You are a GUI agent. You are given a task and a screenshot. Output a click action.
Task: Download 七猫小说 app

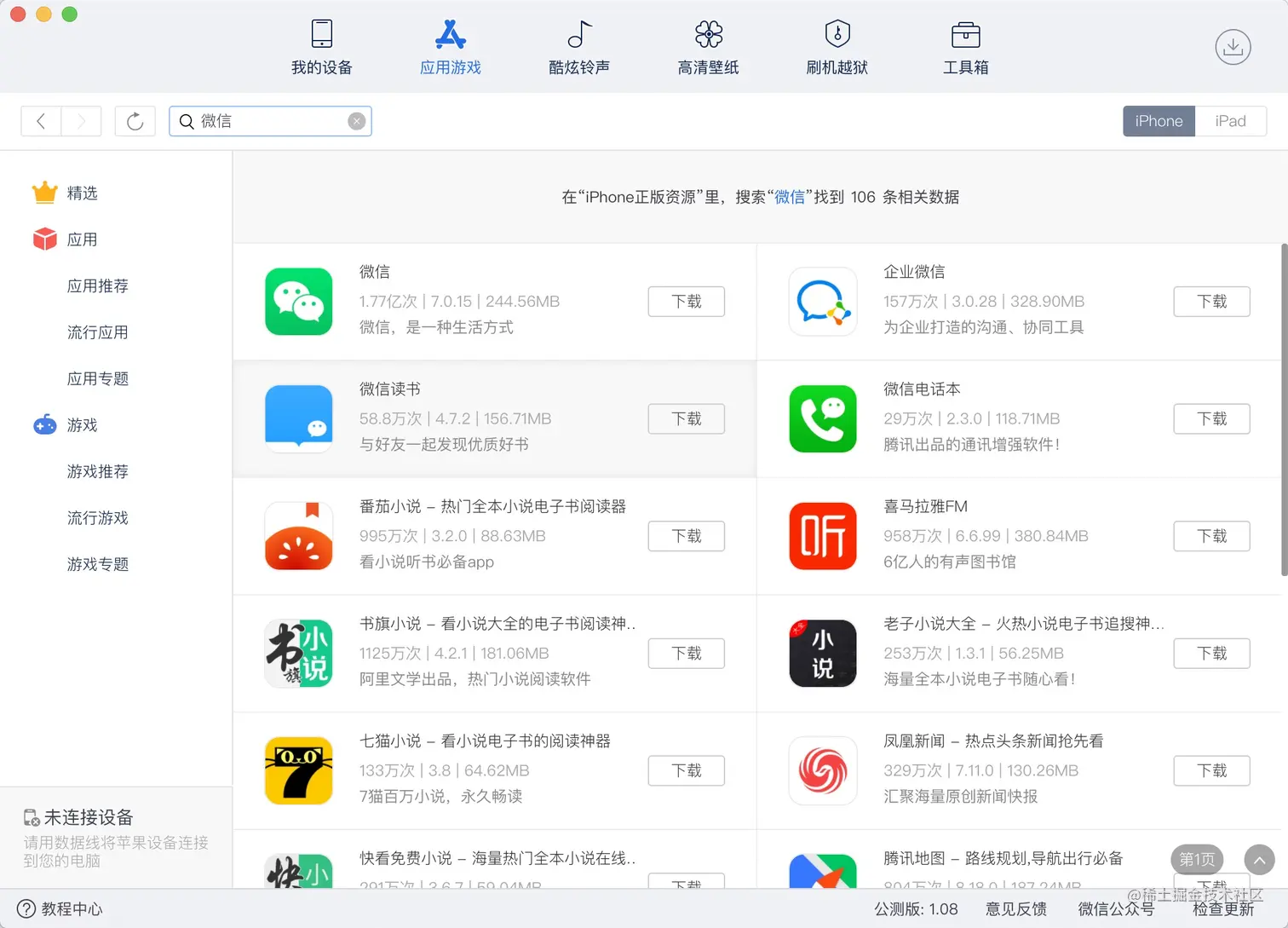click(686, 770)
